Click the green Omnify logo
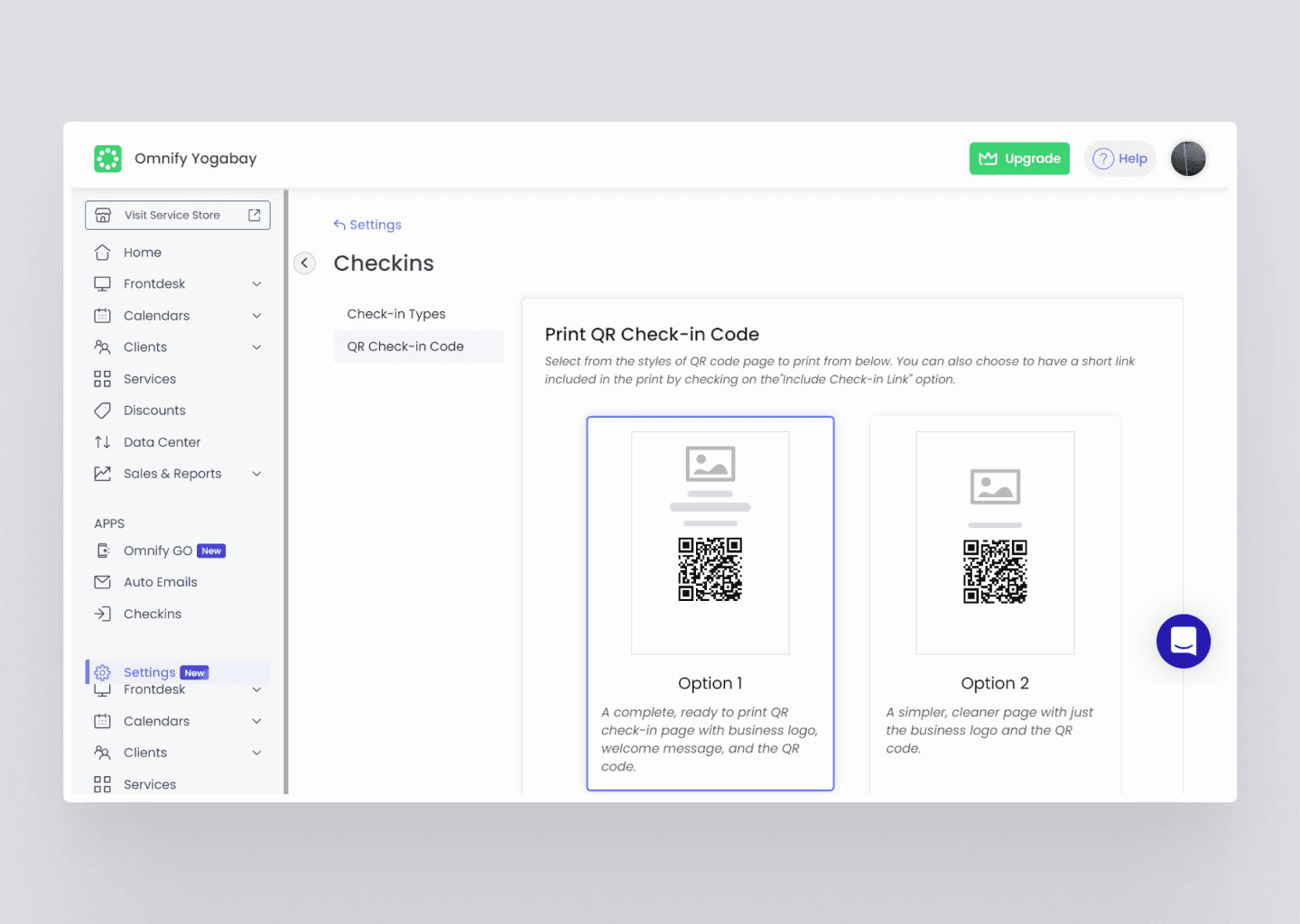 [x=107, y=159]
